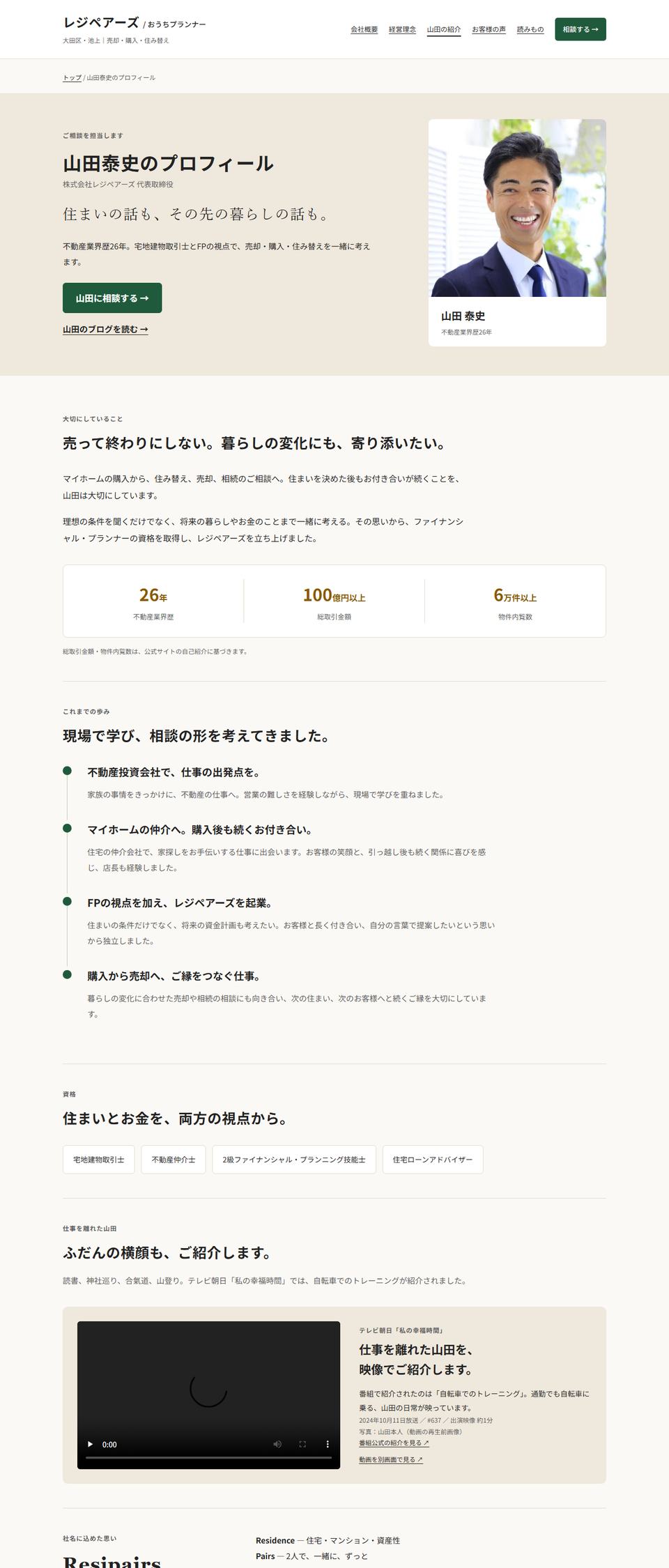Go to 経営理念 page
This screenshot has height=1568, width=669.
coord(402,29)
